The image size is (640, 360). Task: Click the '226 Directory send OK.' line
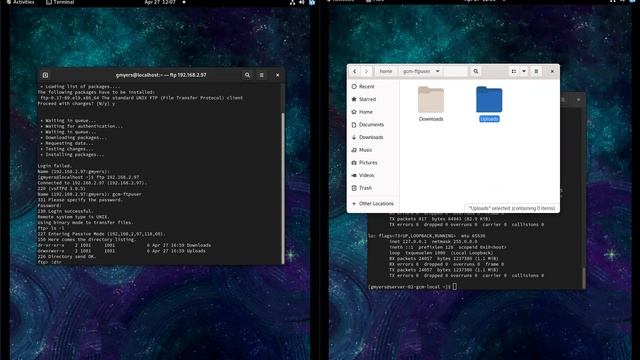click(x=67, y=257)
